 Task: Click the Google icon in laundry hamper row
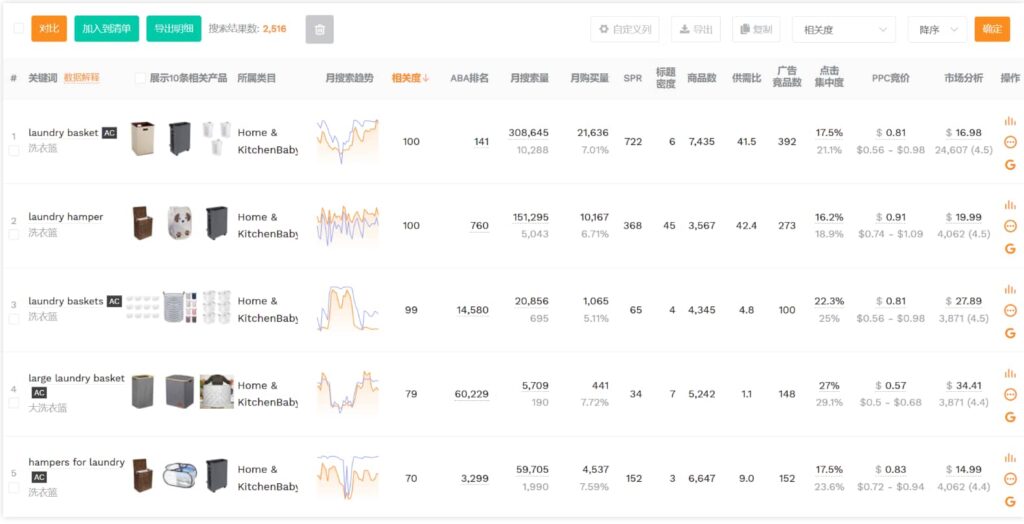click(x=1010, y=248)
